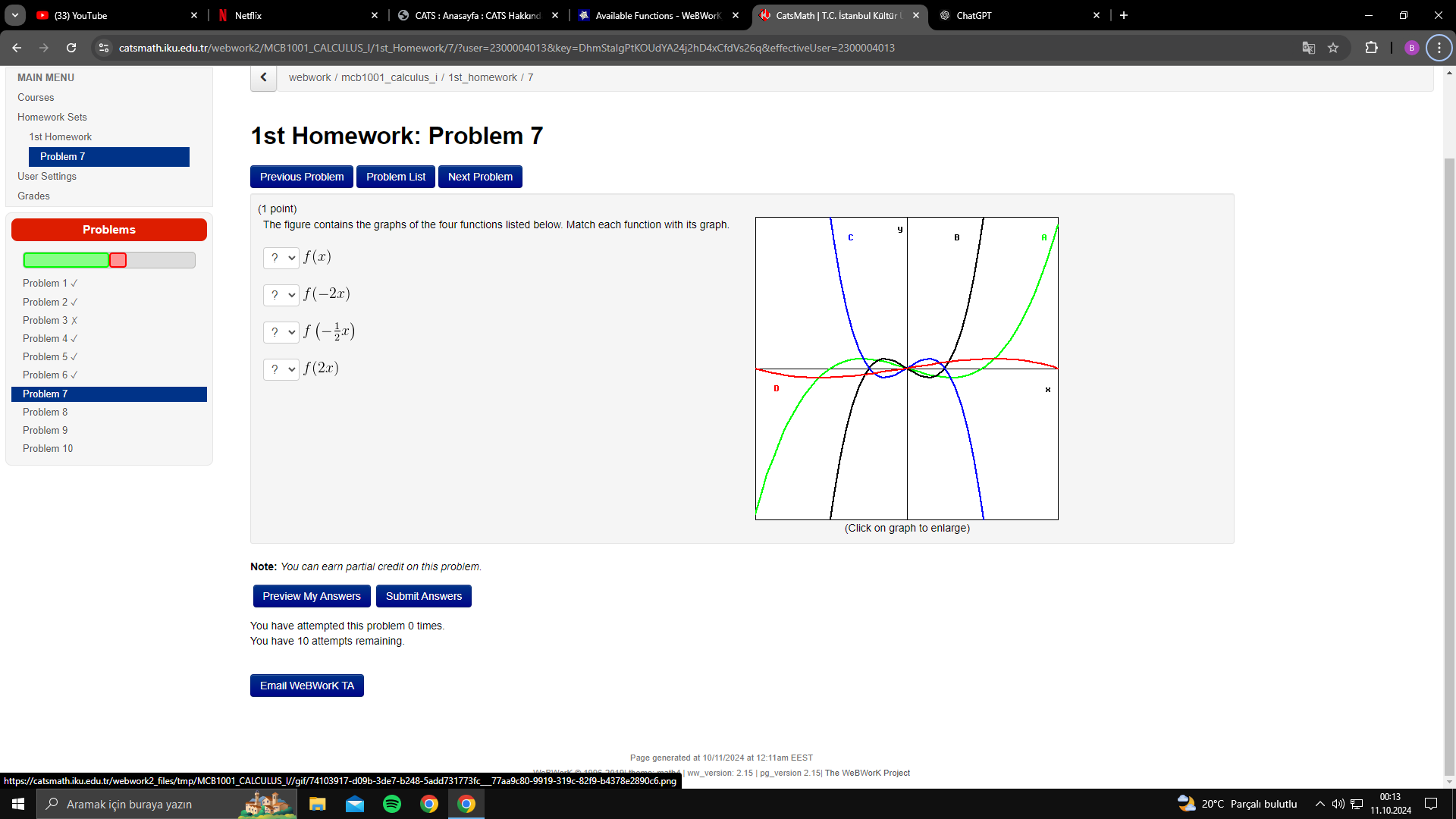1456x819 pixels.
Task: Close the ChatGPT tab
Action: [x=1097, y=15]
